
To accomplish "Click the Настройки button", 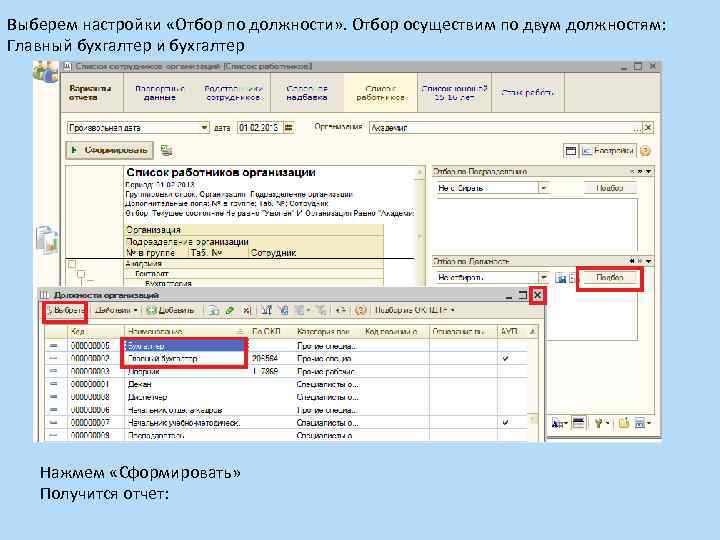I will click(608, 151).
